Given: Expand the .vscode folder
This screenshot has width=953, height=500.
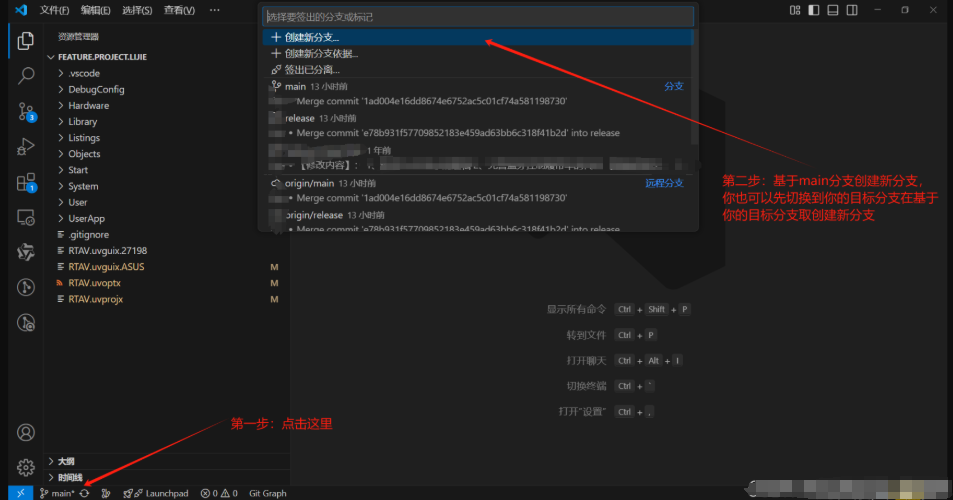Looking at the screenshot, I should (x=167, y=73).
